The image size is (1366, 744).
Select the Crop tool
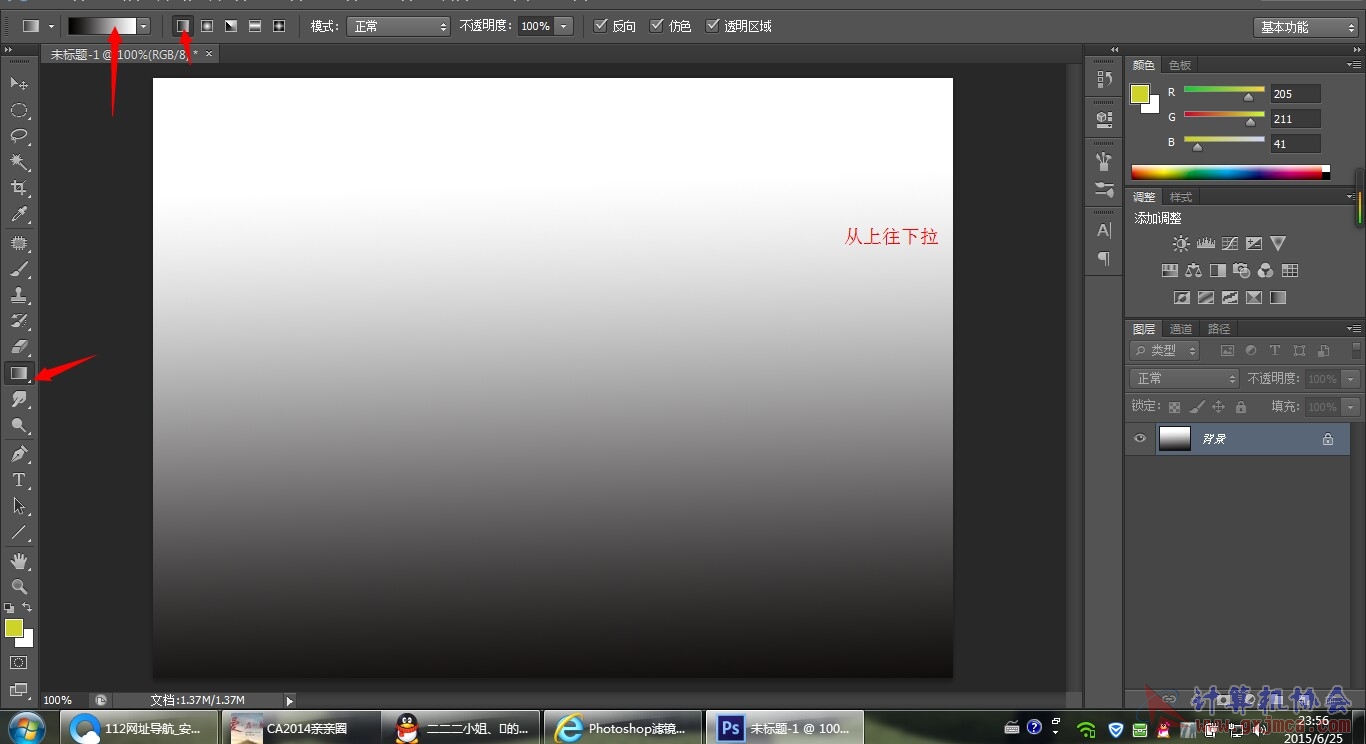tap(18, 188)
